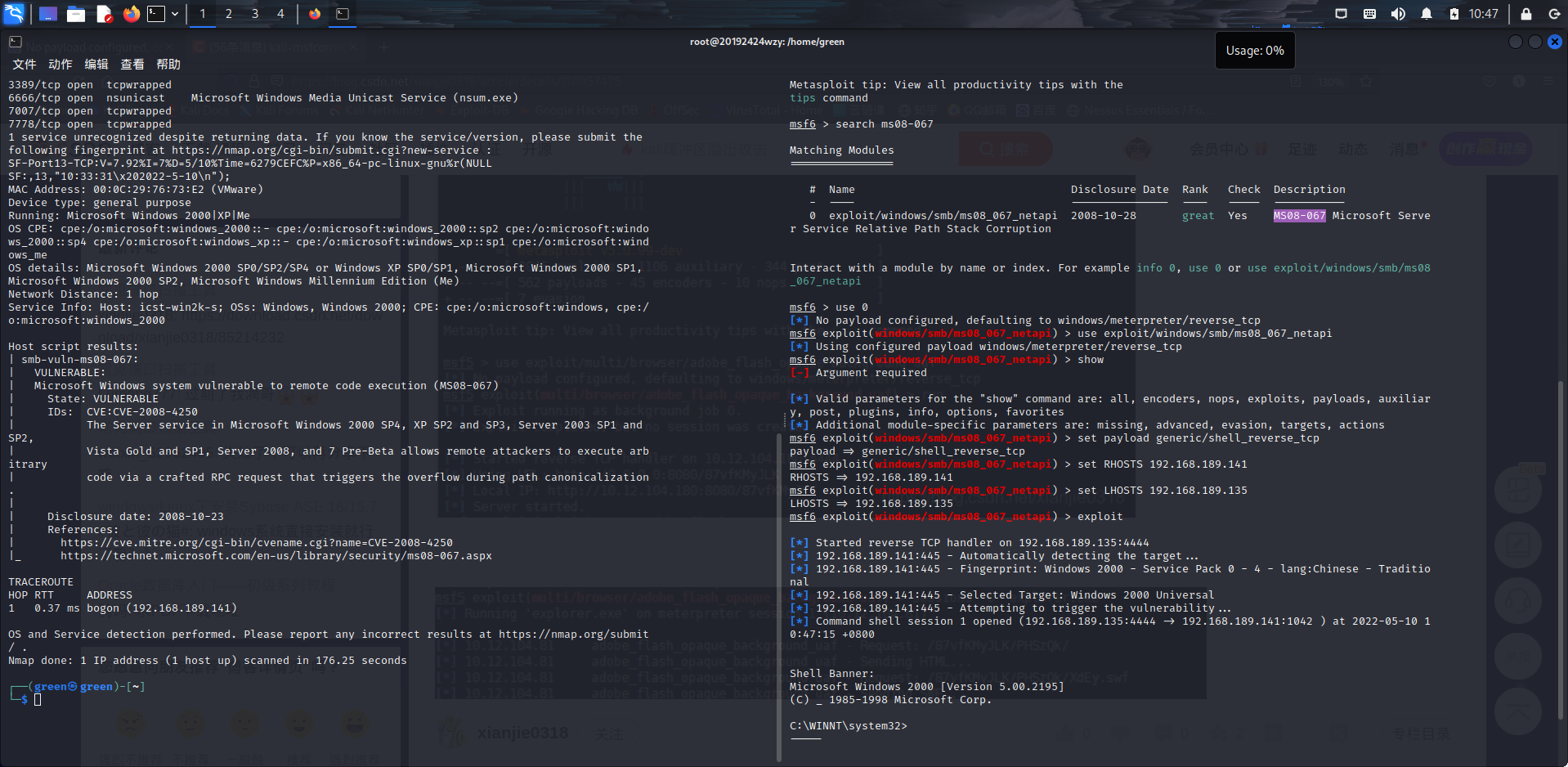Click 'Disclosure date: 2008-10-23' line
The width and height of the screenshot is (1568, 767).
tap(136, 517)
